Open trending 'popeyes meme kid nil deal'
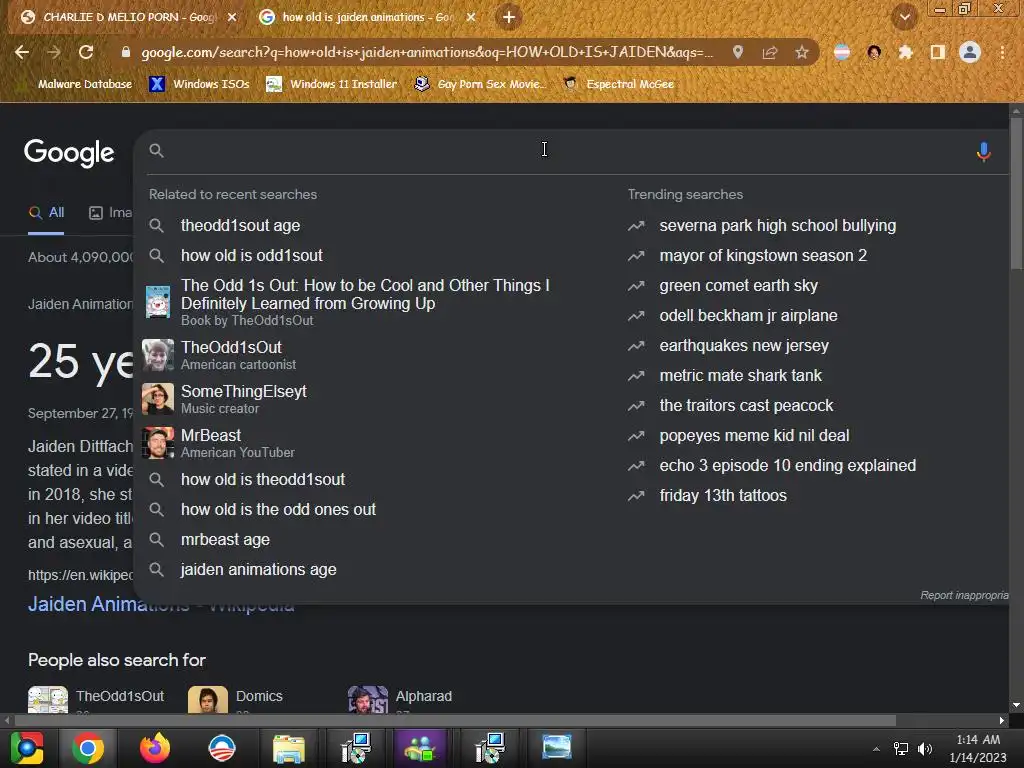Screen dimensions: 1024x768 point(754,436)
